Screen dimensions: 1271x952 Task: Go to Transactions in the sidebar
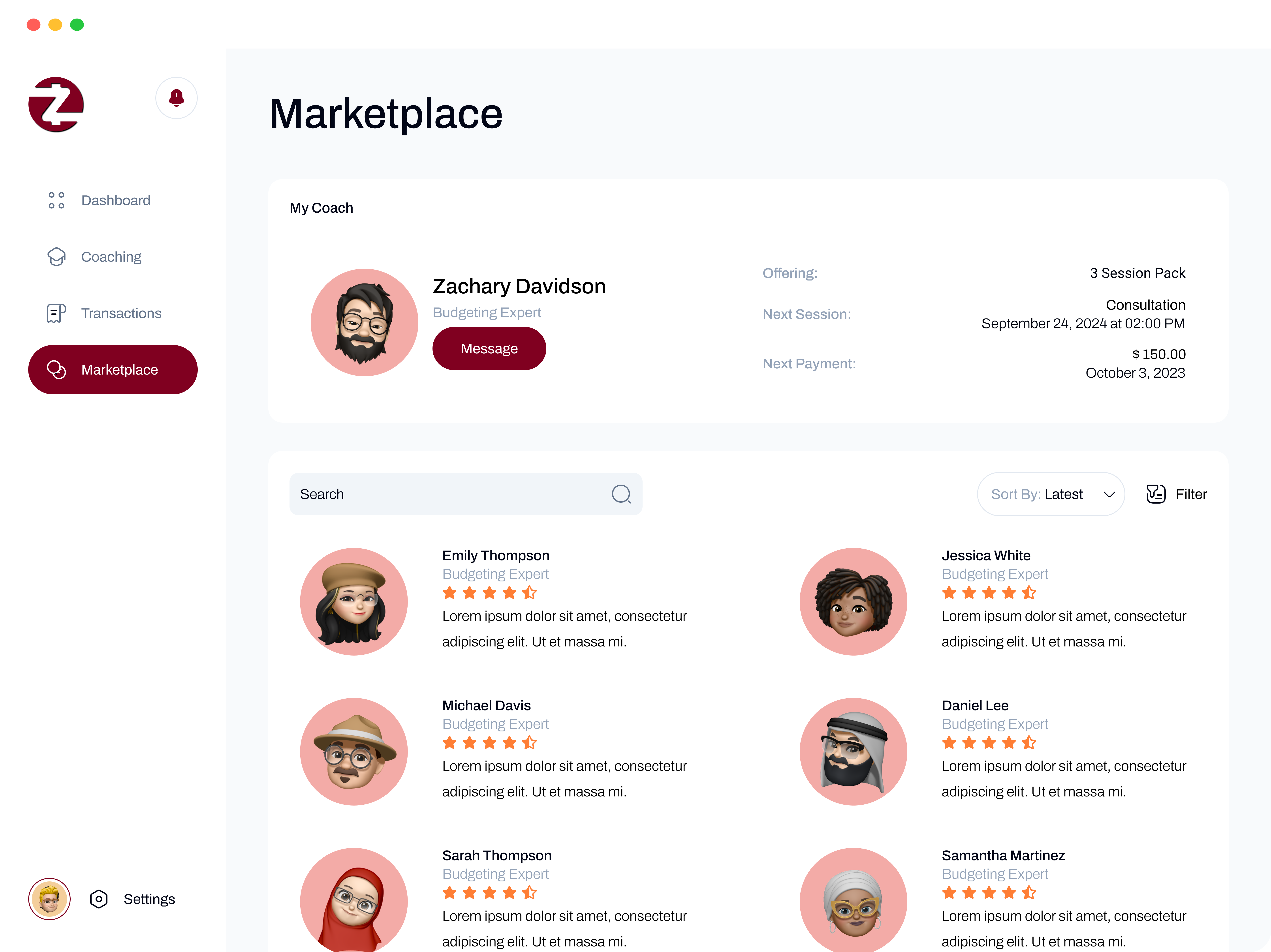(x=113, y=313)
